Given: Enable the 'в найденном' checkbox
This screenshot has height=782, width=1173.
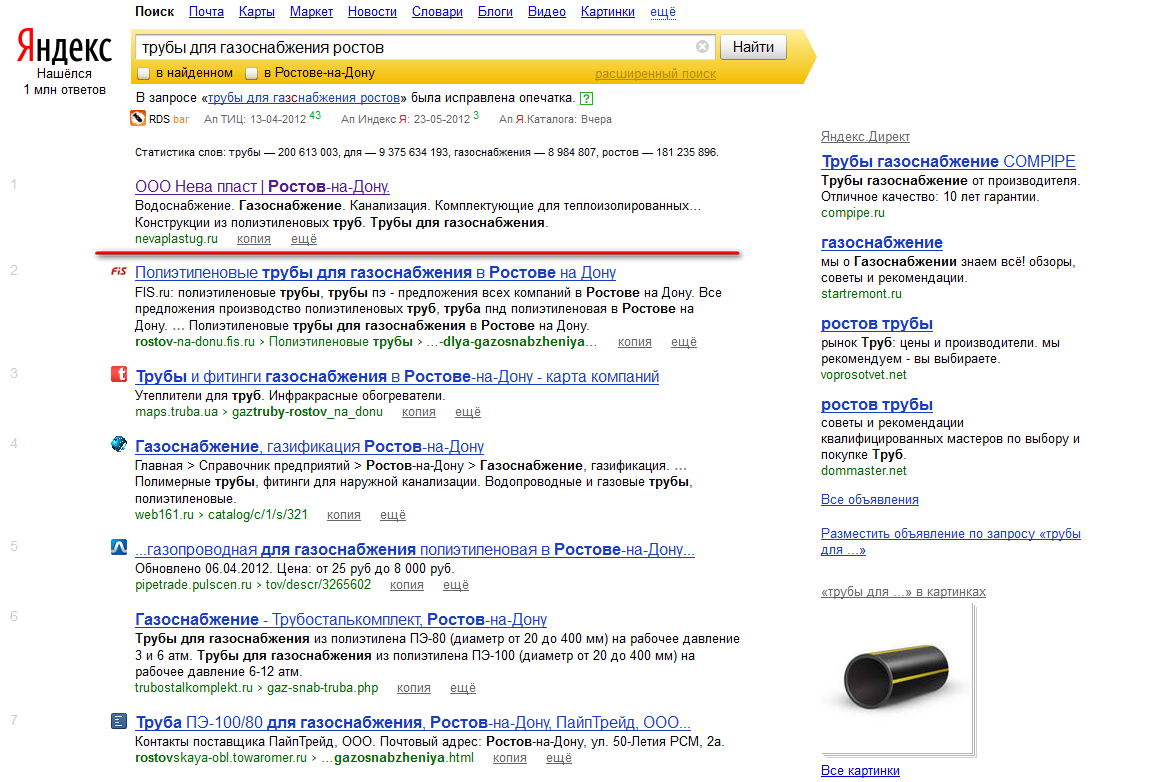Looking at the screenshot, I should [144, 73].
